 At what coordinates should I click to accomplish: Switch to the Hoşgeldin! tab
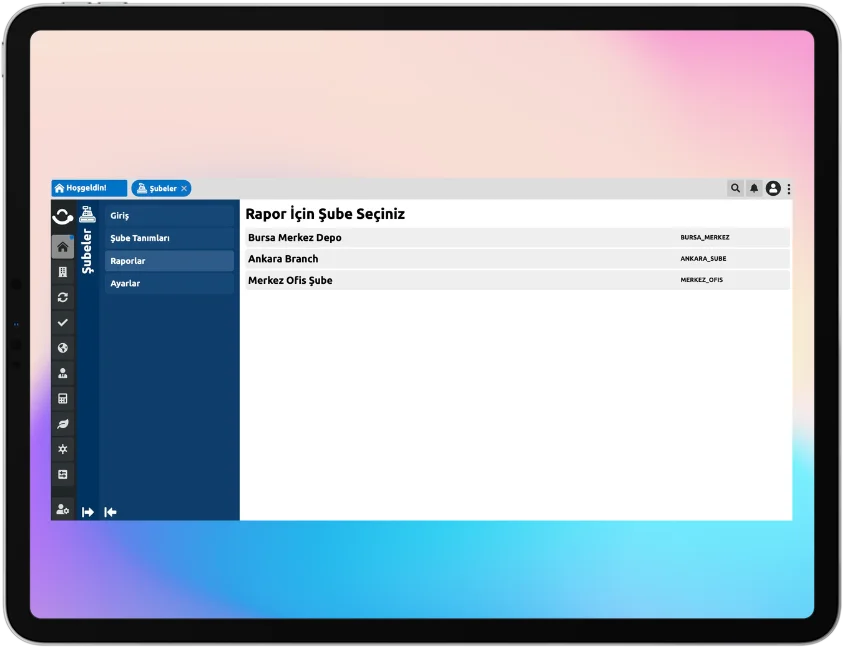pos(88,188)
